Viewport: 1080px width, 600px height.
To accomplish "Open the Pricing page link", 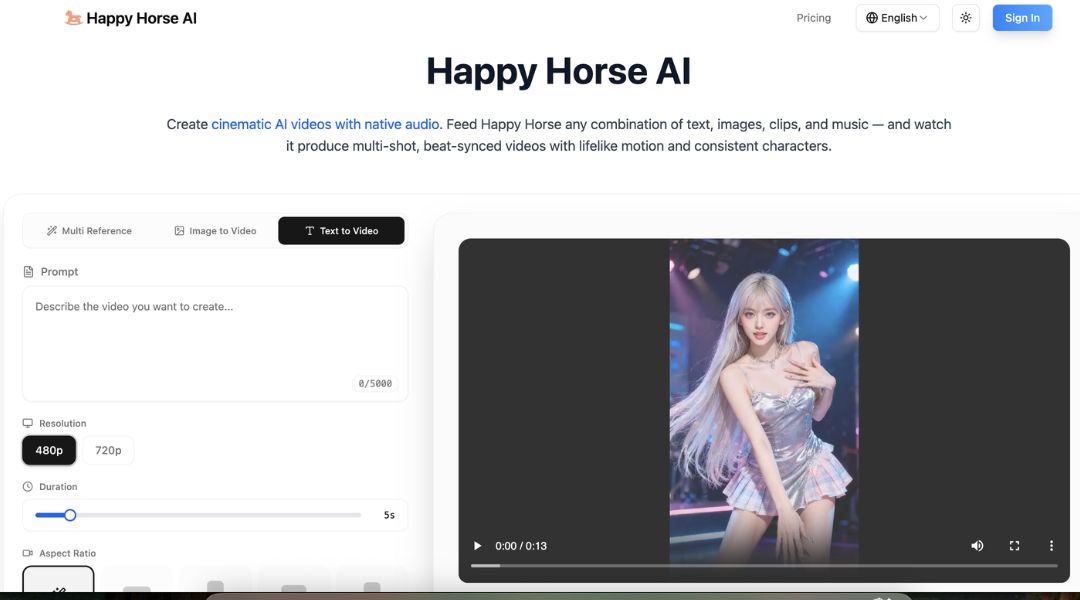I will pos(813,18).
